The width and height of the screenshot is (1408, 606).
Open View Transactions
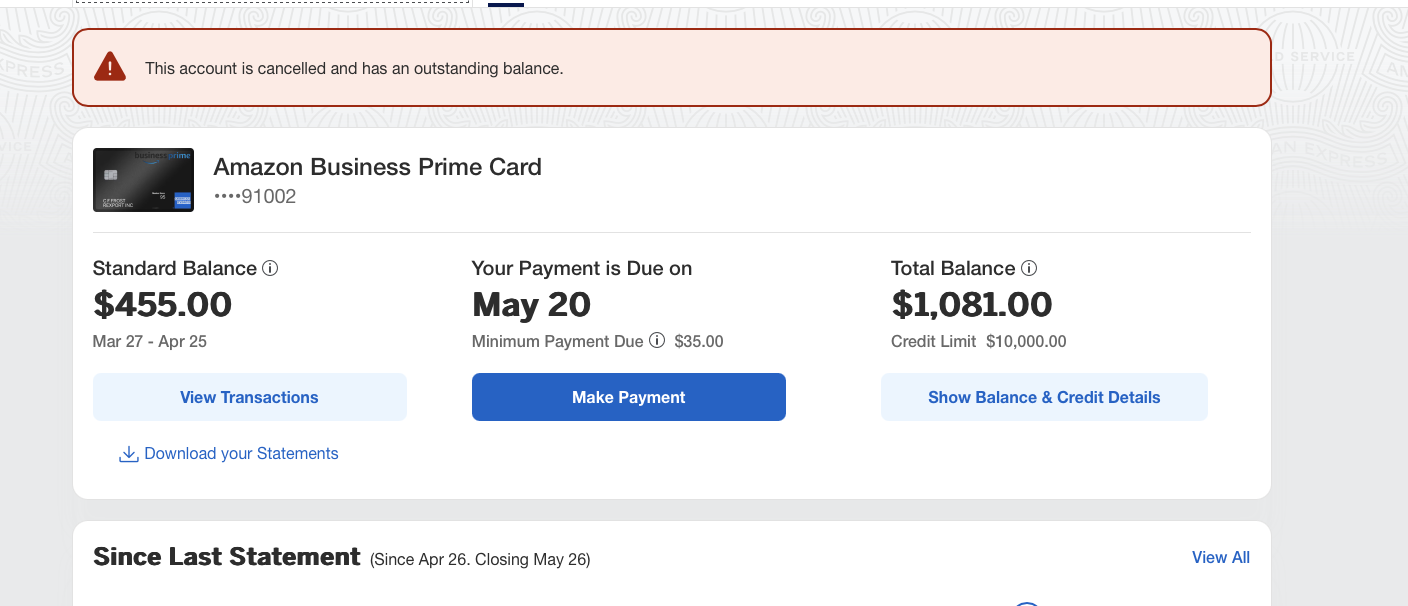(249, 397)
